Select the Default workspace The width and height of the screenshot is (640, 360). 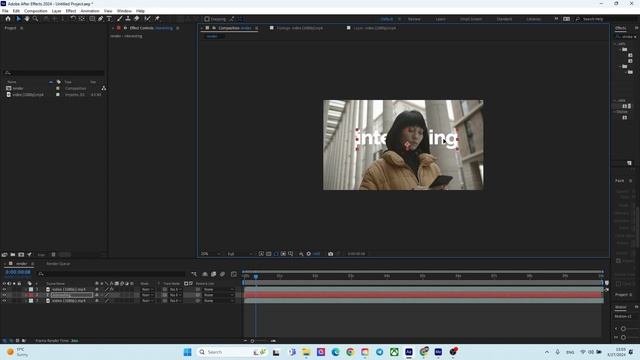[x=387, y=19]
